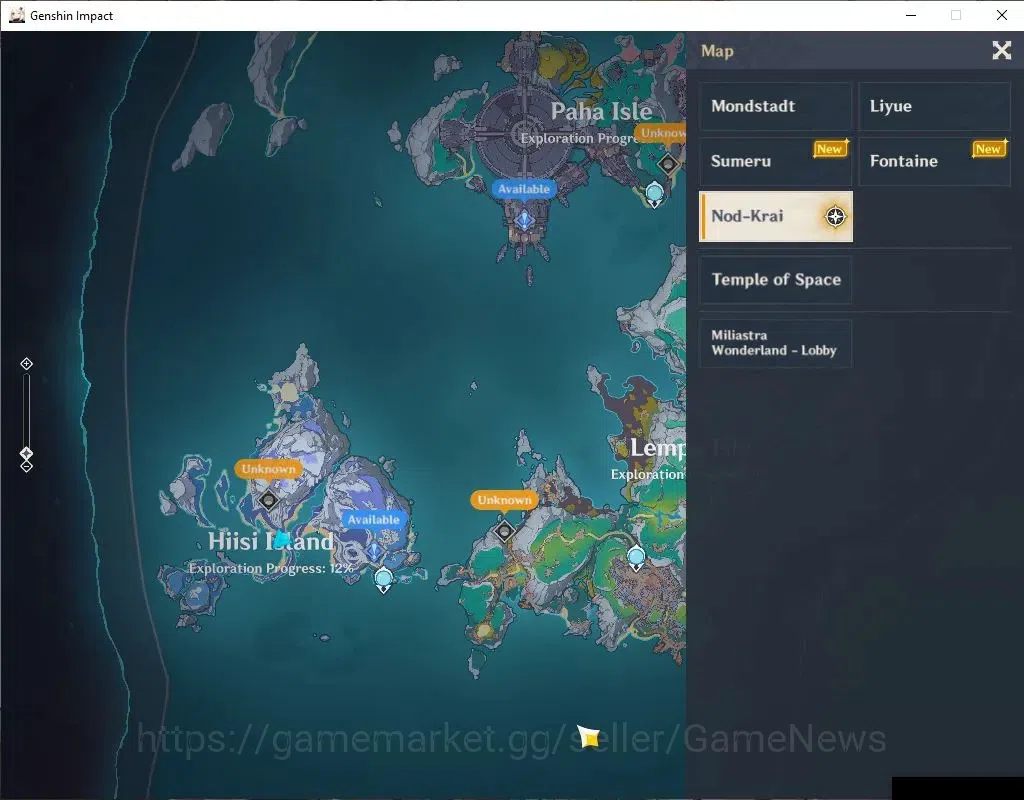Screen dimensions: 1024x800
Task: Minimize the Genshin Impact window
Action: point(911,15)
